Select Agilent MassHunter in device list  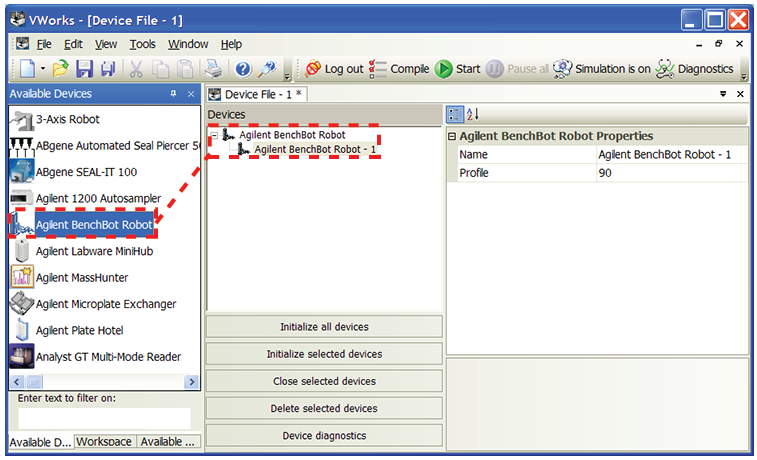tap(81, 278)
